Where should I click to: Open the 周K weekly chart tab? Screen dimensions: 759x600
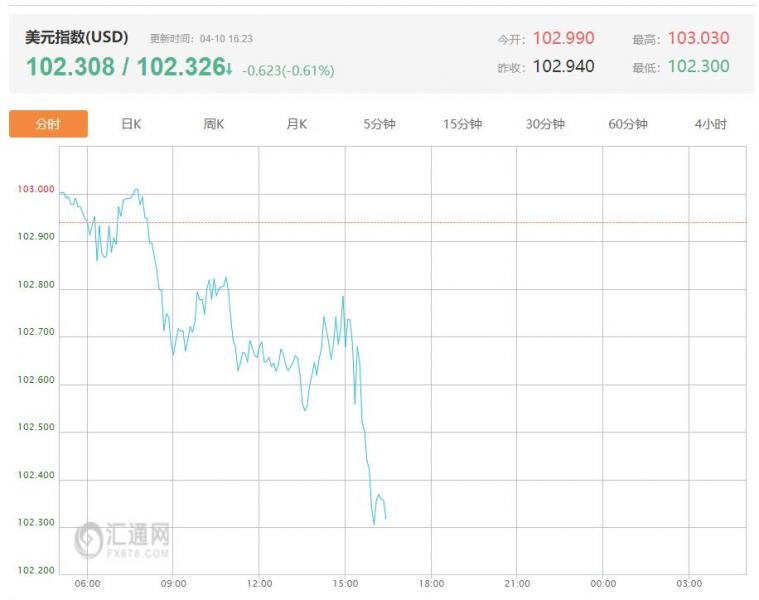tap(214, 124)
